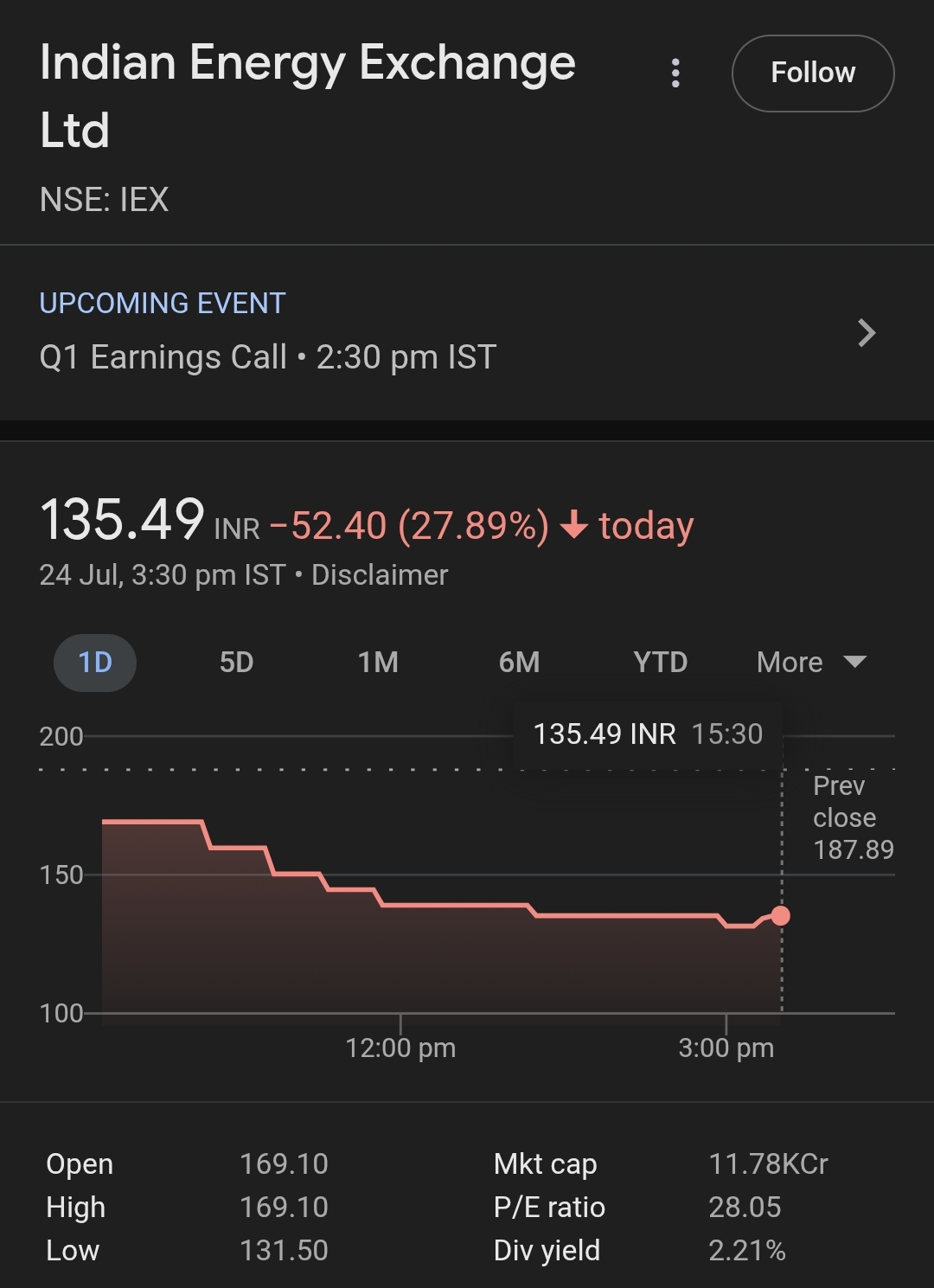Expand the More time ranges dropdown

(811, 663)
